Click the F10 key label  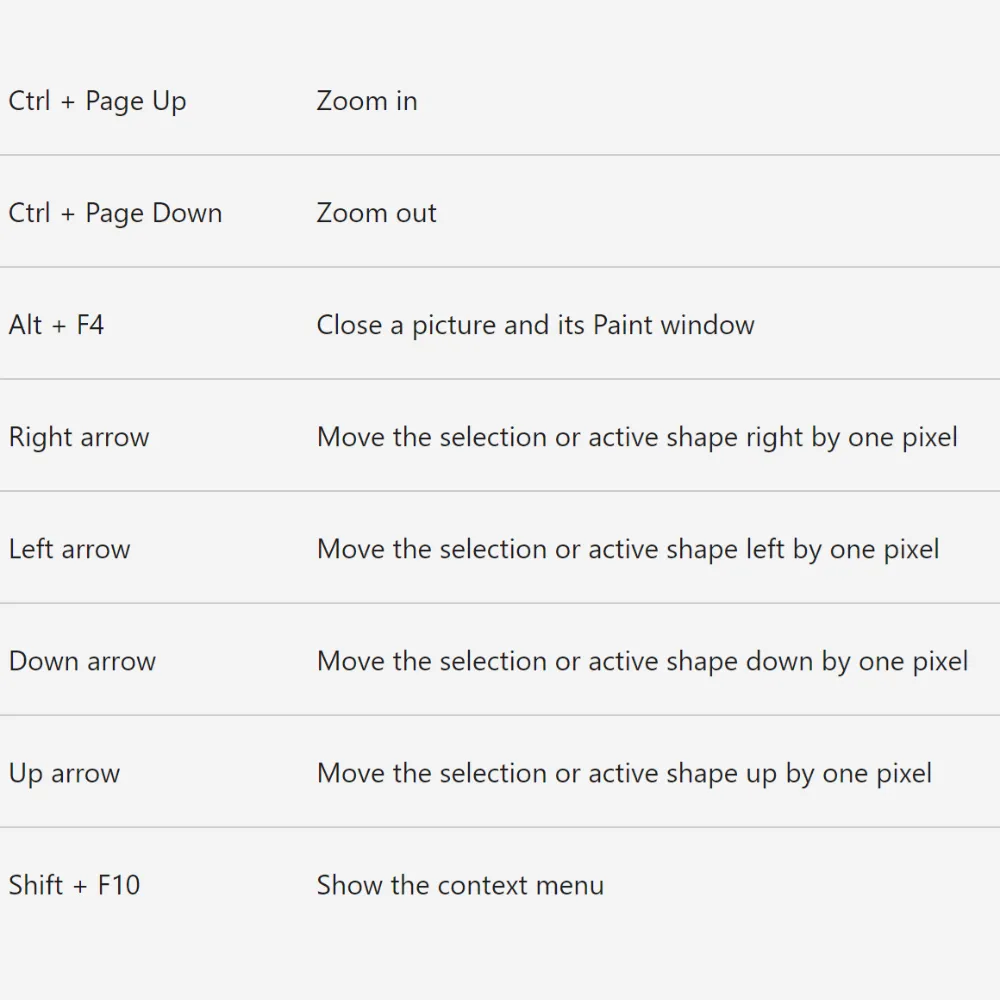click(x=119, y=885)
